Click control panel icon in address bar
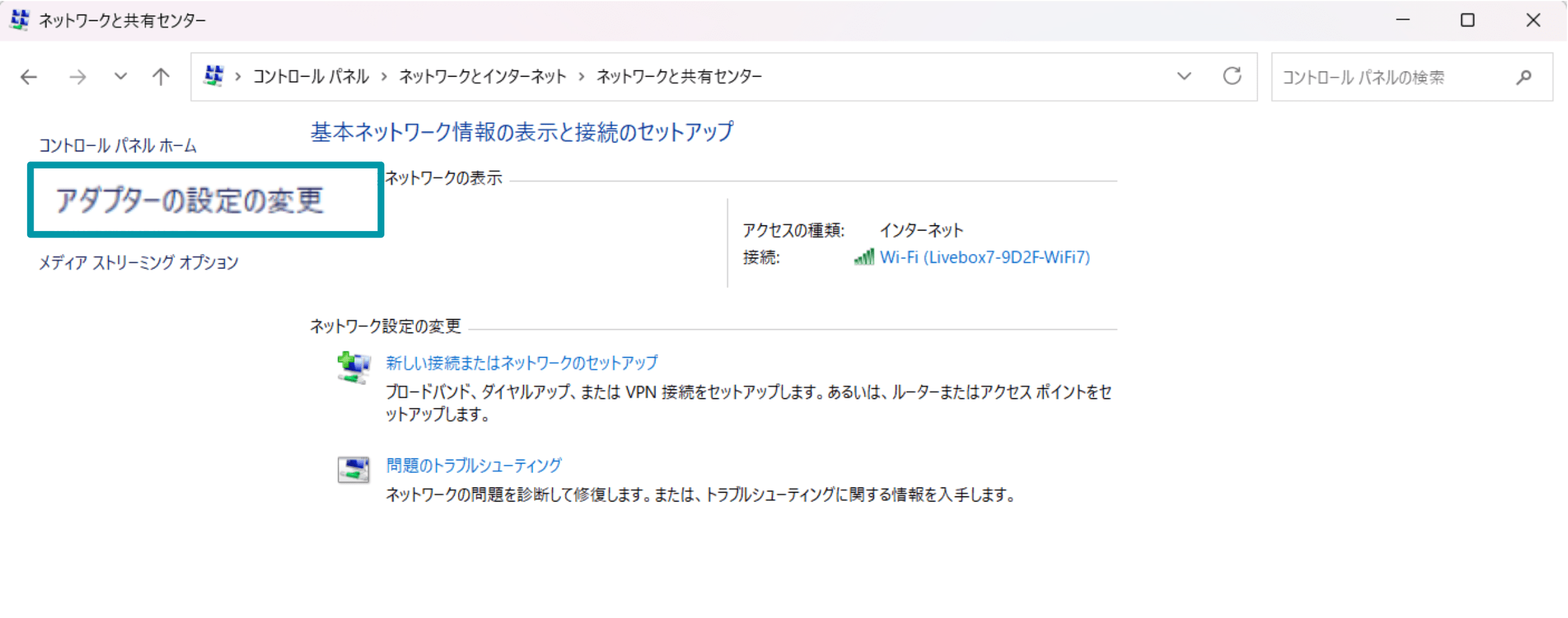 click(x=214, y=76)
